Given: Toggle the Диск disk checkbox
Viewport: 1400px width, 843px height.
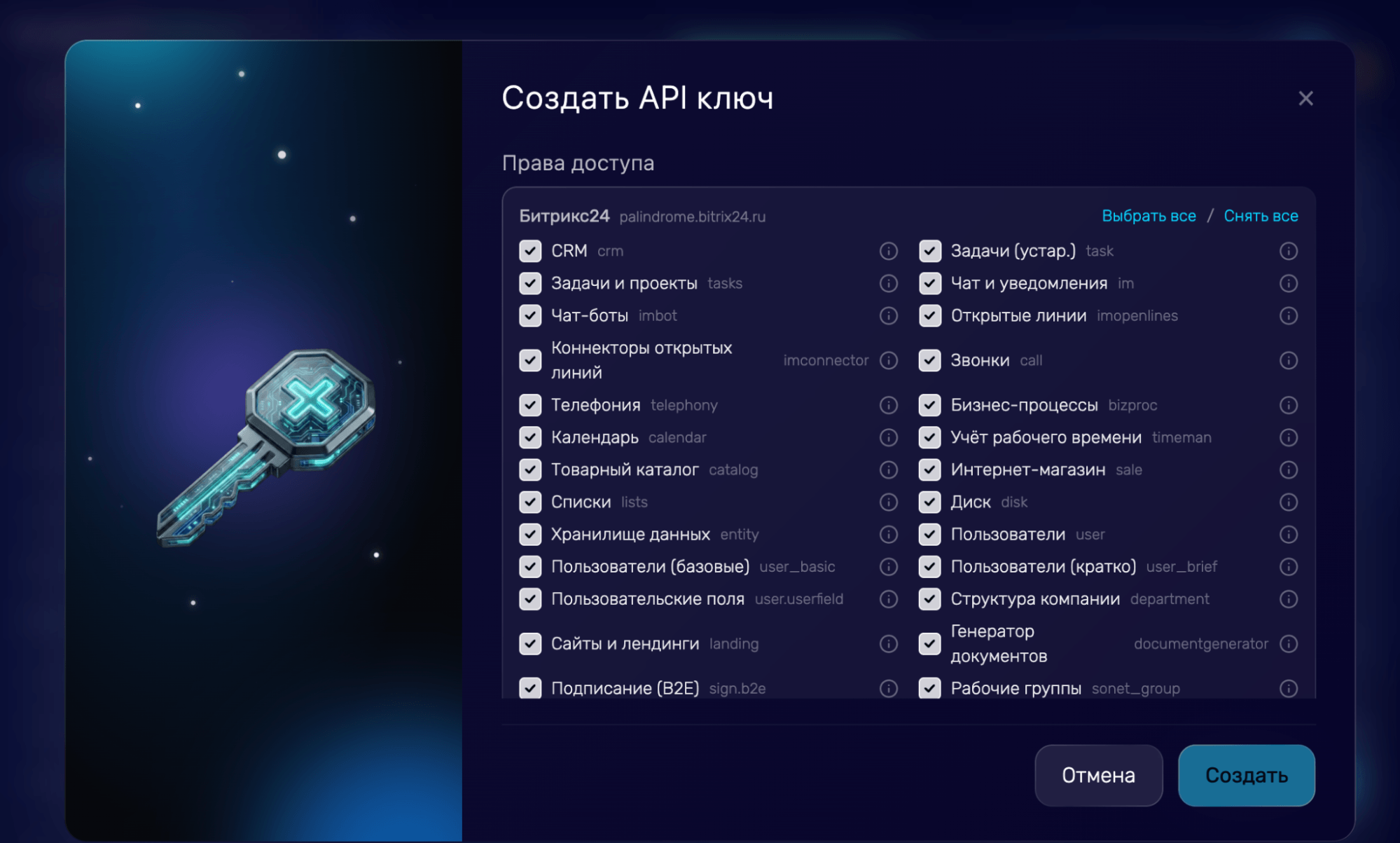Looking at the screenshot, I should [x=929, y=502].
